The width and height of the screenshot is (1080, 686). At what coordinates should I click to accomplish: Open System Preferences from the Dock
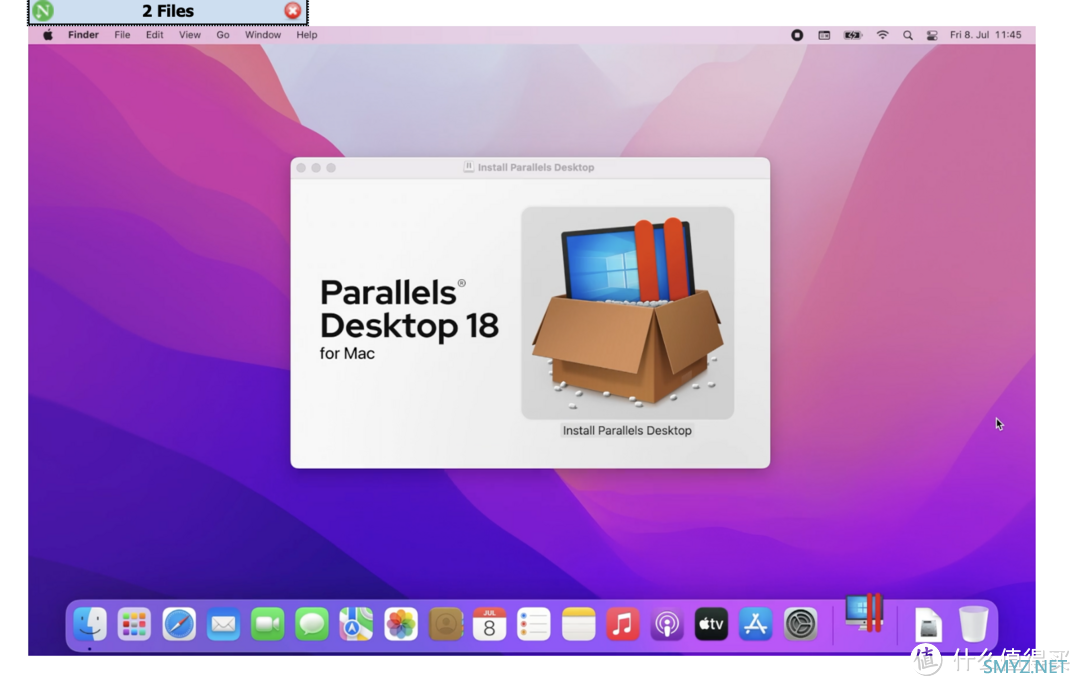[x=800, y=625]
